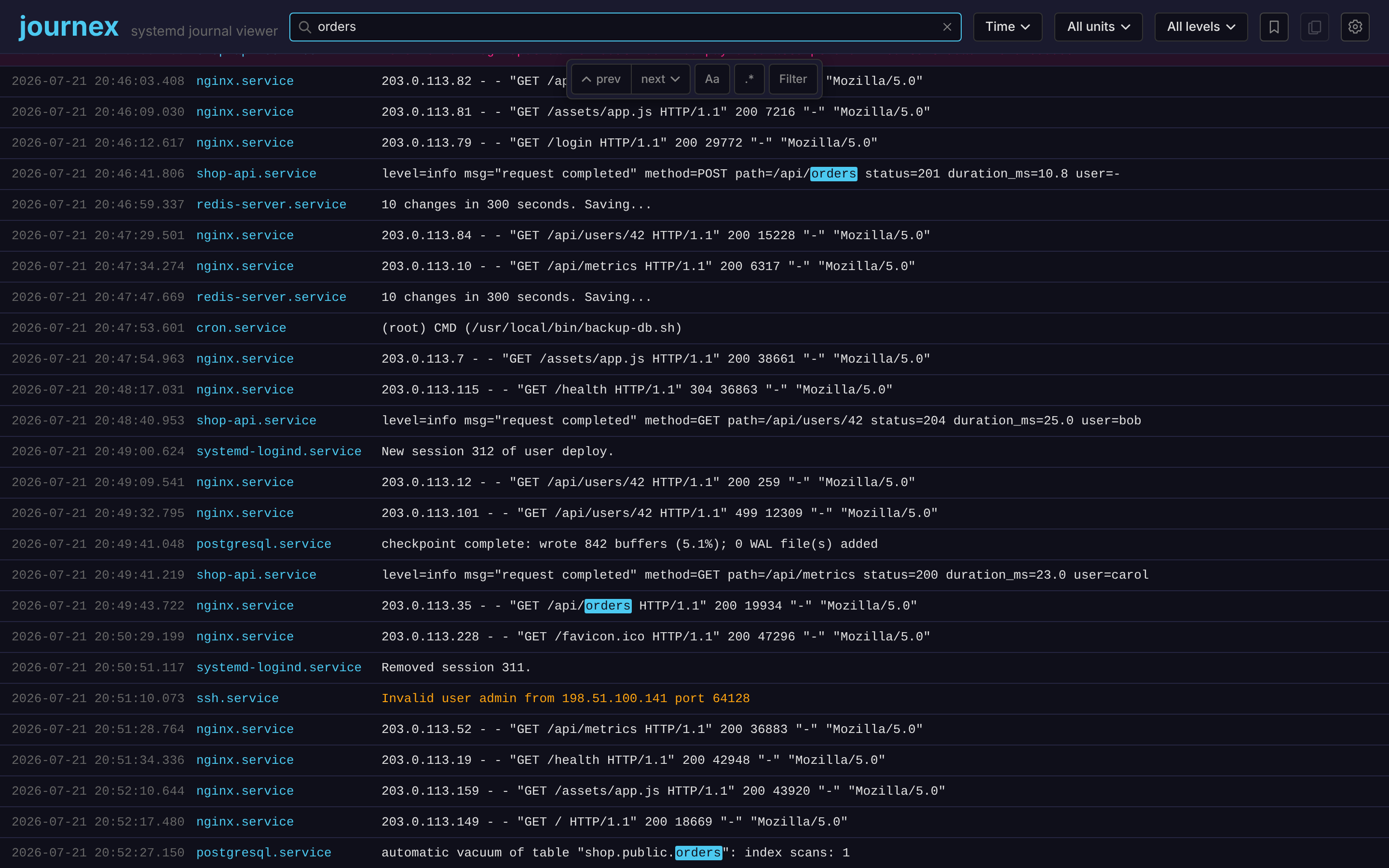This screenshot has height=868, width=1389.
Task: Select message for user=carol request
Action: coord(765,575)
